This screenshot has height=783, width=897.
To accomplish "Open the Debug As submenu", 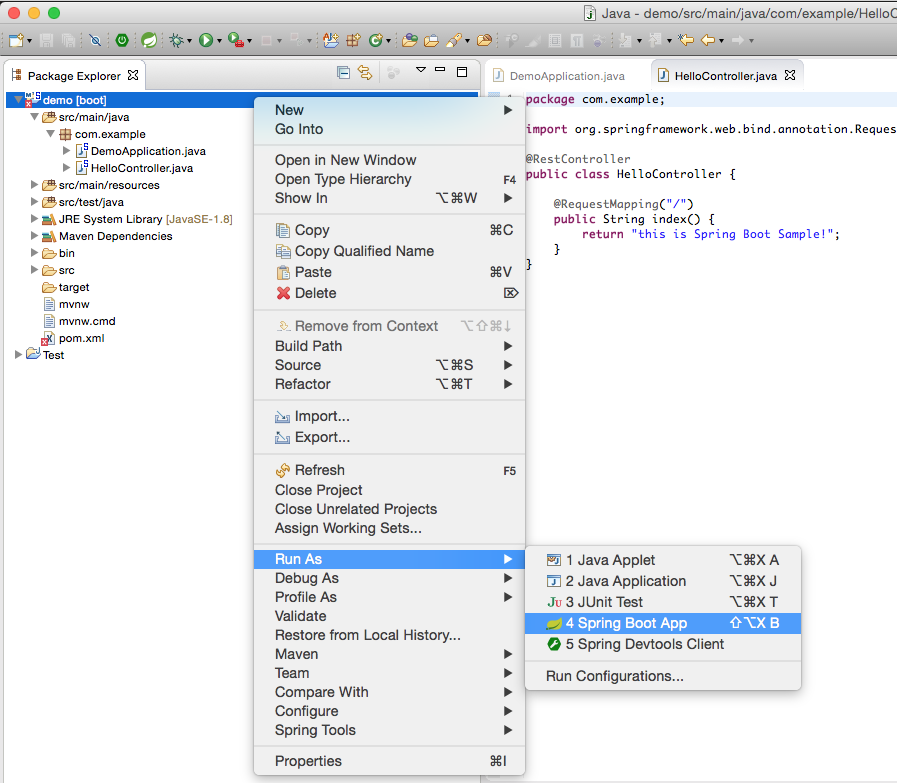I will pyautogui.click(x=389, y=578).
